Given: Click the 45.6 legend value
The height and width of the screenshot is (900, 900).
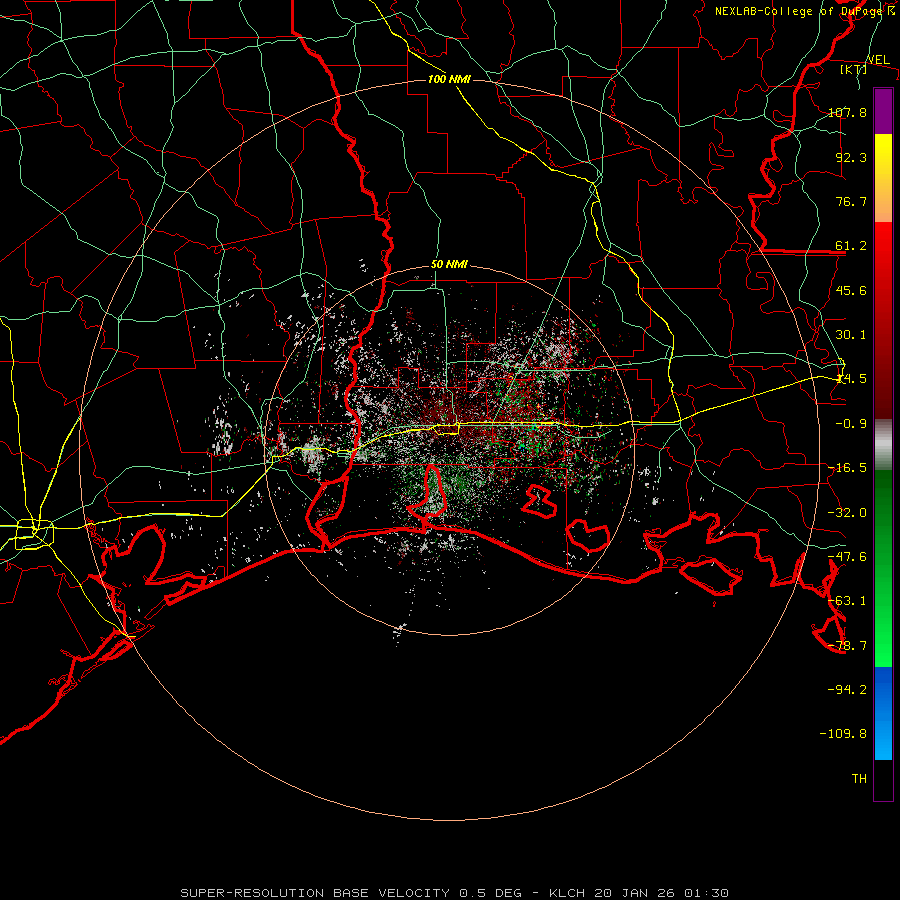Looking at the screenshot, I should tap(851, 290).
